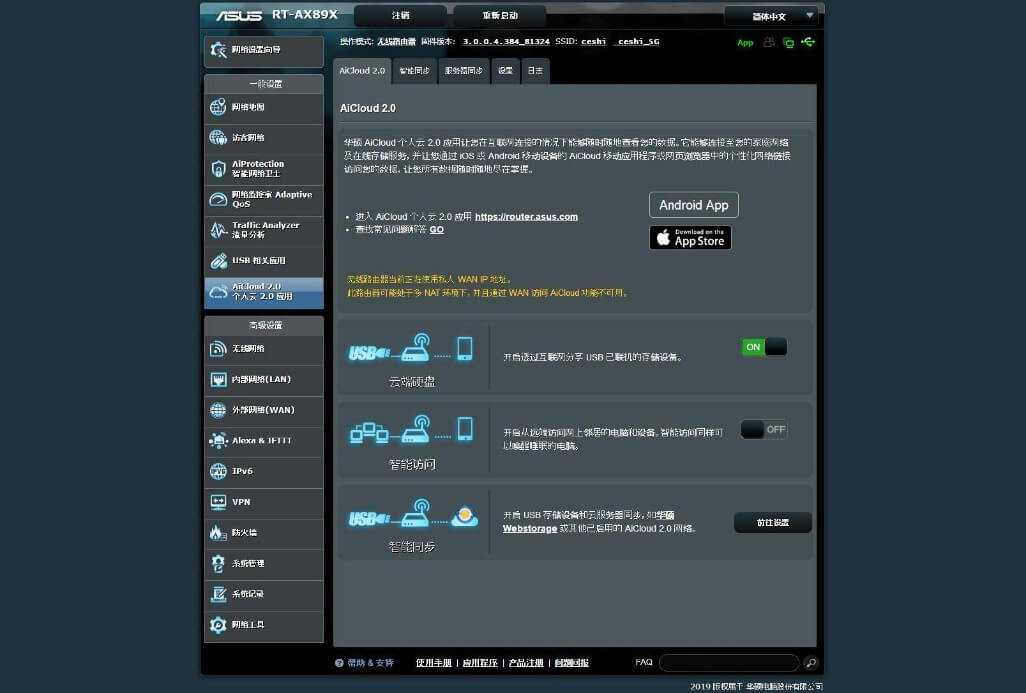Turn off the Cloud Disk (云端硬盘) switch
Screen dimensions: 1026x693
tap(764, 347)
